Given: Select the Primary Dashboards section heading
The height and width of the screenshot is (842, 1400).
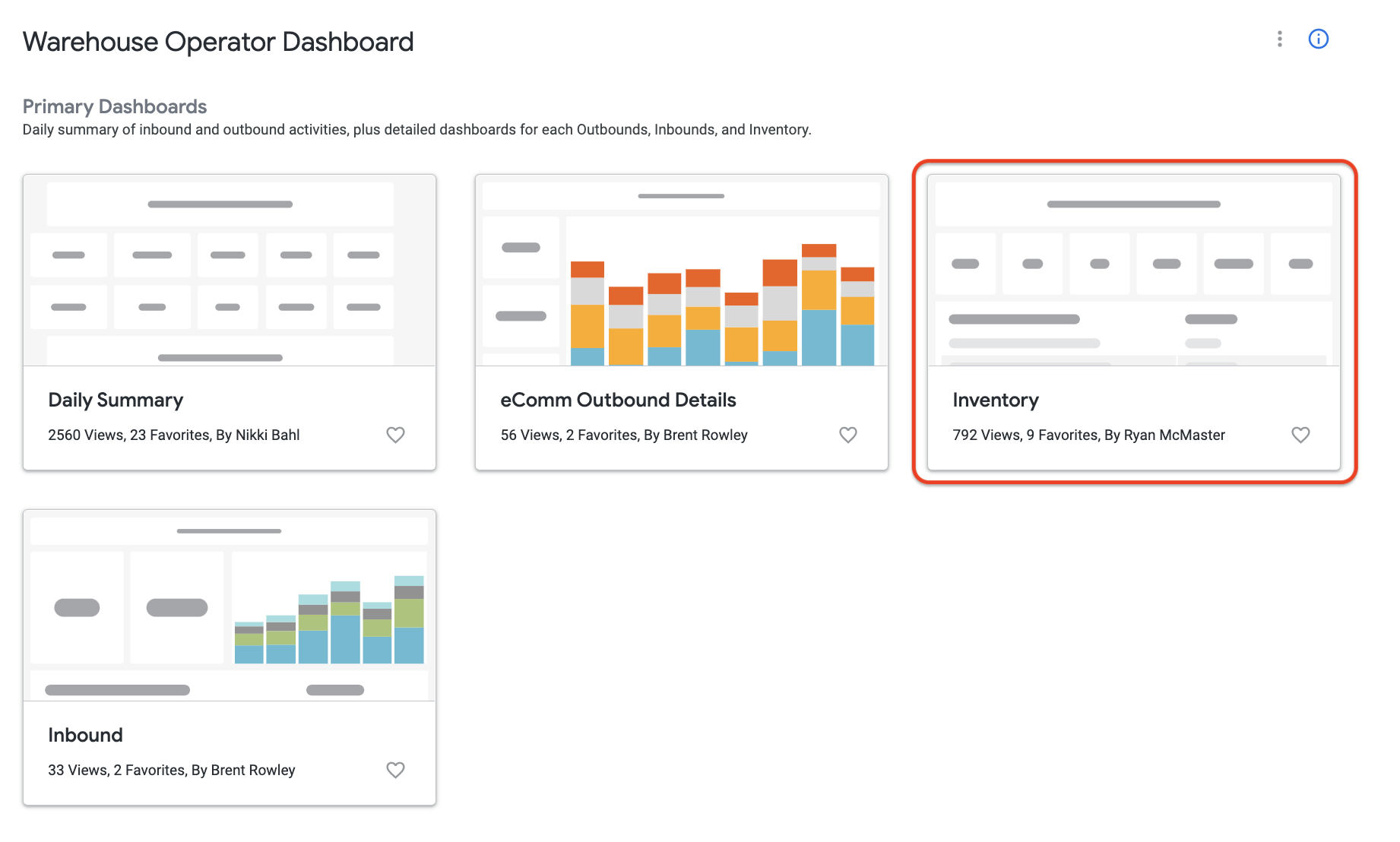Looking at the screenshot, I should coord(115,106).
